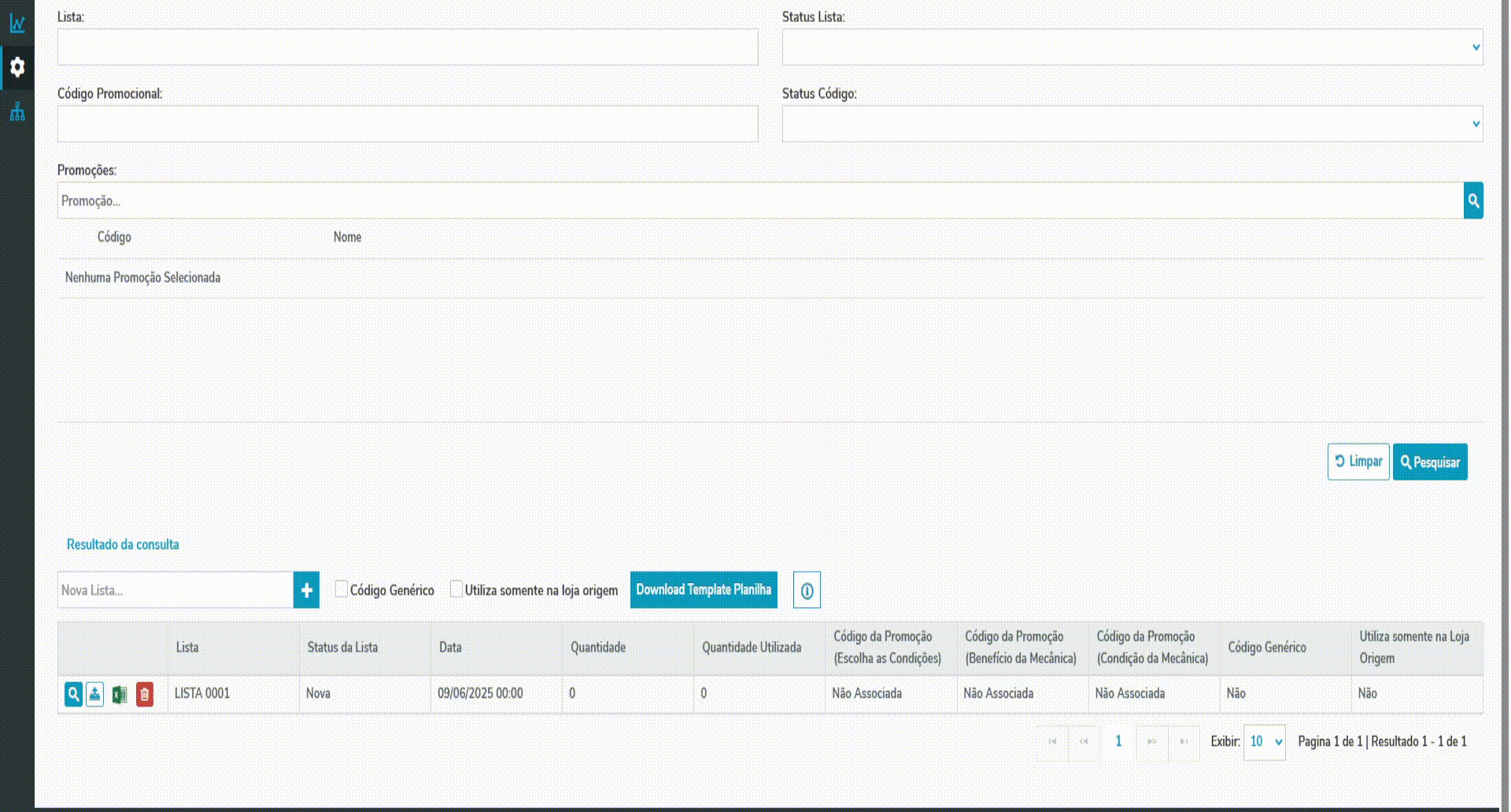Go to previous page of results
This screenshot has width=1511, height=812.
(x=1084, y=742)
